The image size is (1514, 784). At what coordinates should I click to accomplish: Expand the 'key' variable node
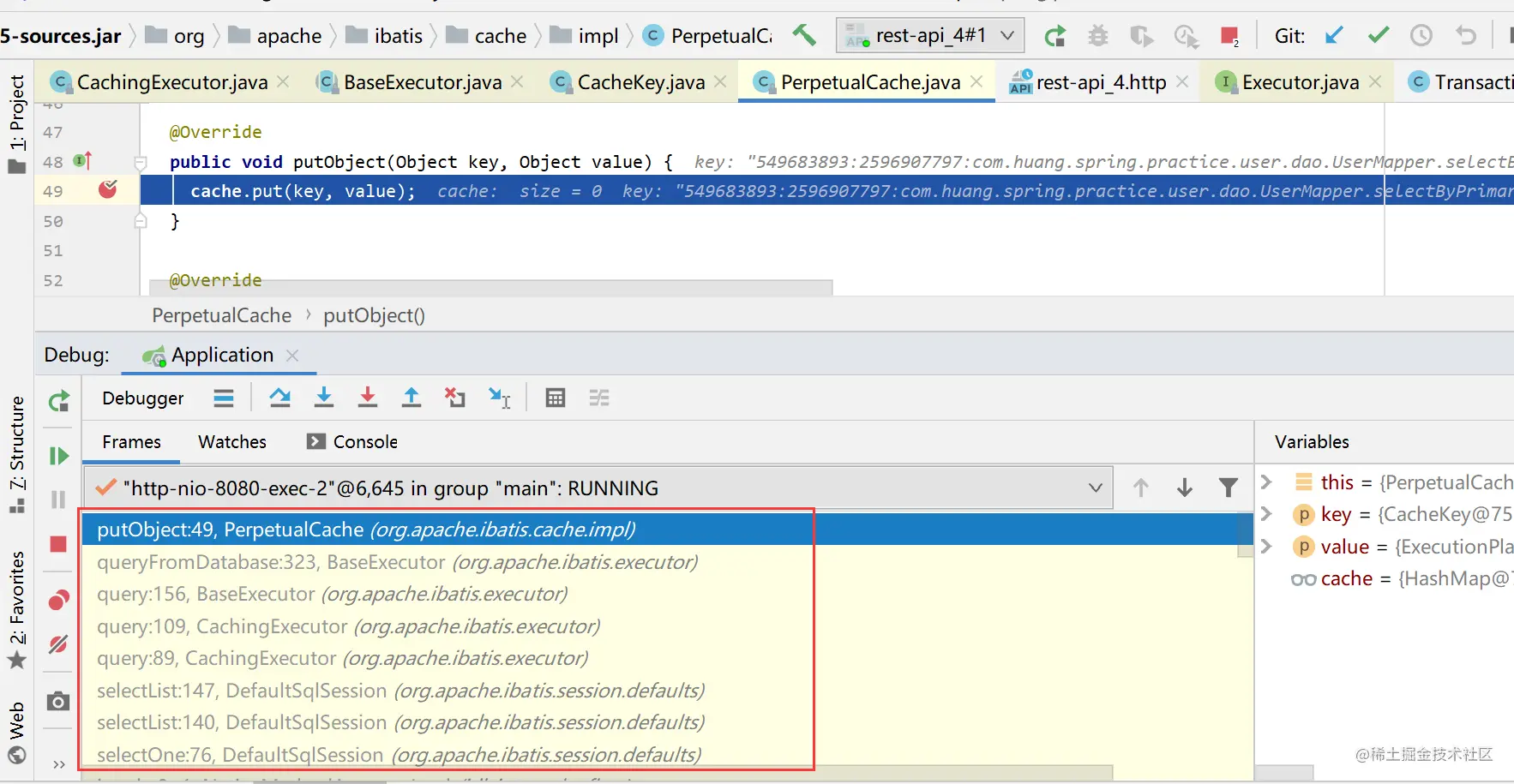(1266, 514)
